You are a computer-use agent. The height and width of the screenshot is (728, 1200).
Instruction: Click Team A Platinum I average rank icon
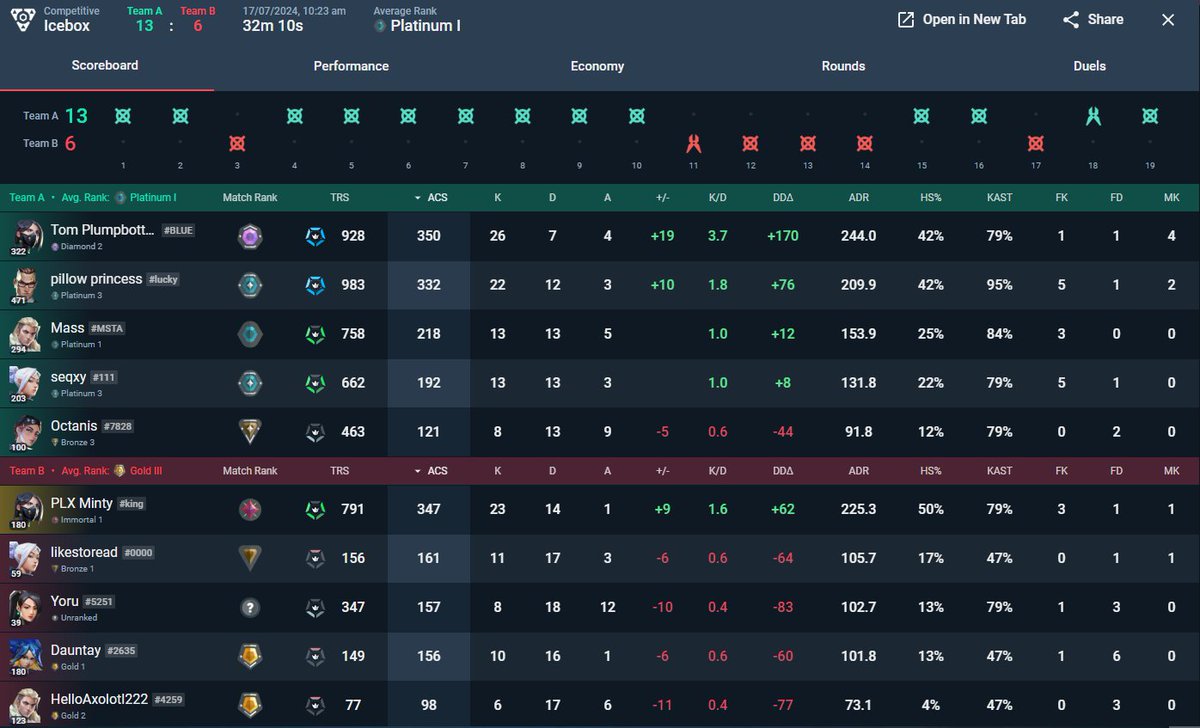tap(120, 197)
